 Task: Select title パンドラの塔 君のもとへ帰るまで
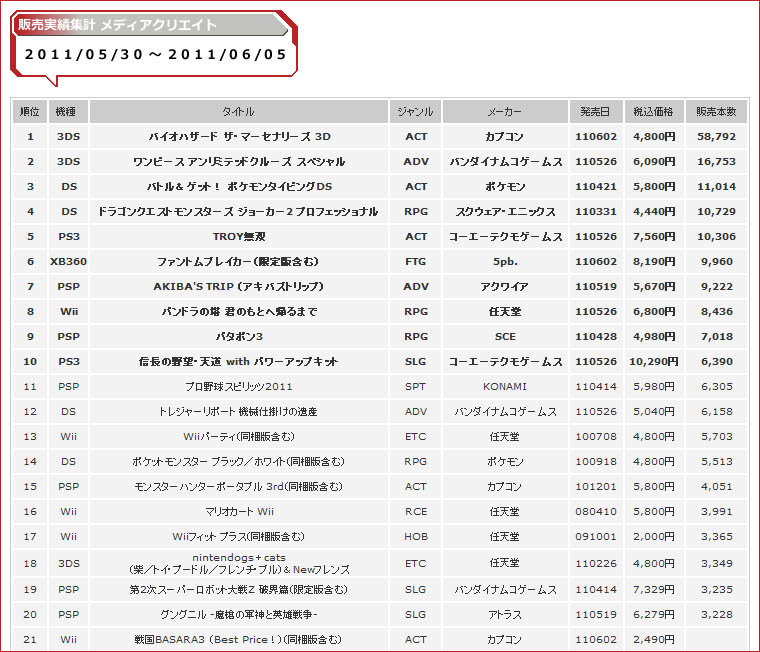pyautogui.click(x=239, y=312)
